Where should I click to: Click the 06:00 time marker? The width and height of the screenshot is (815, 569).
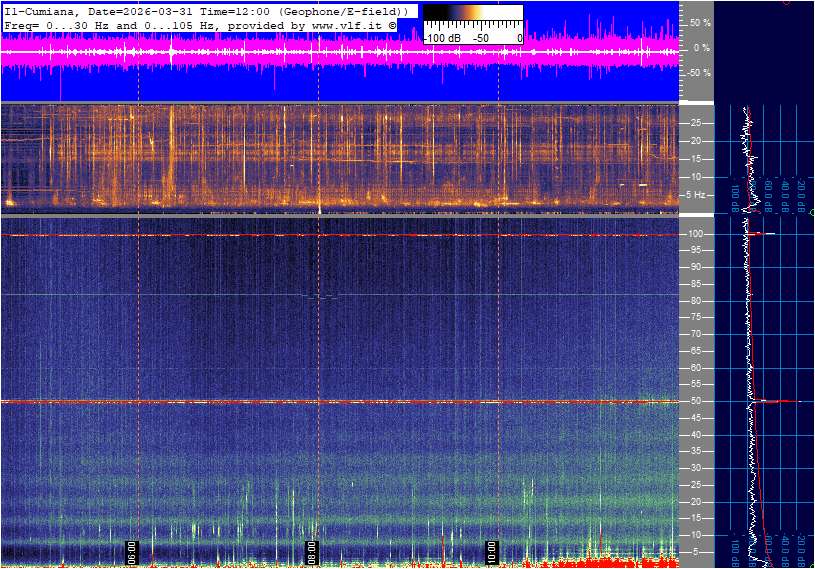pos(132,552)
